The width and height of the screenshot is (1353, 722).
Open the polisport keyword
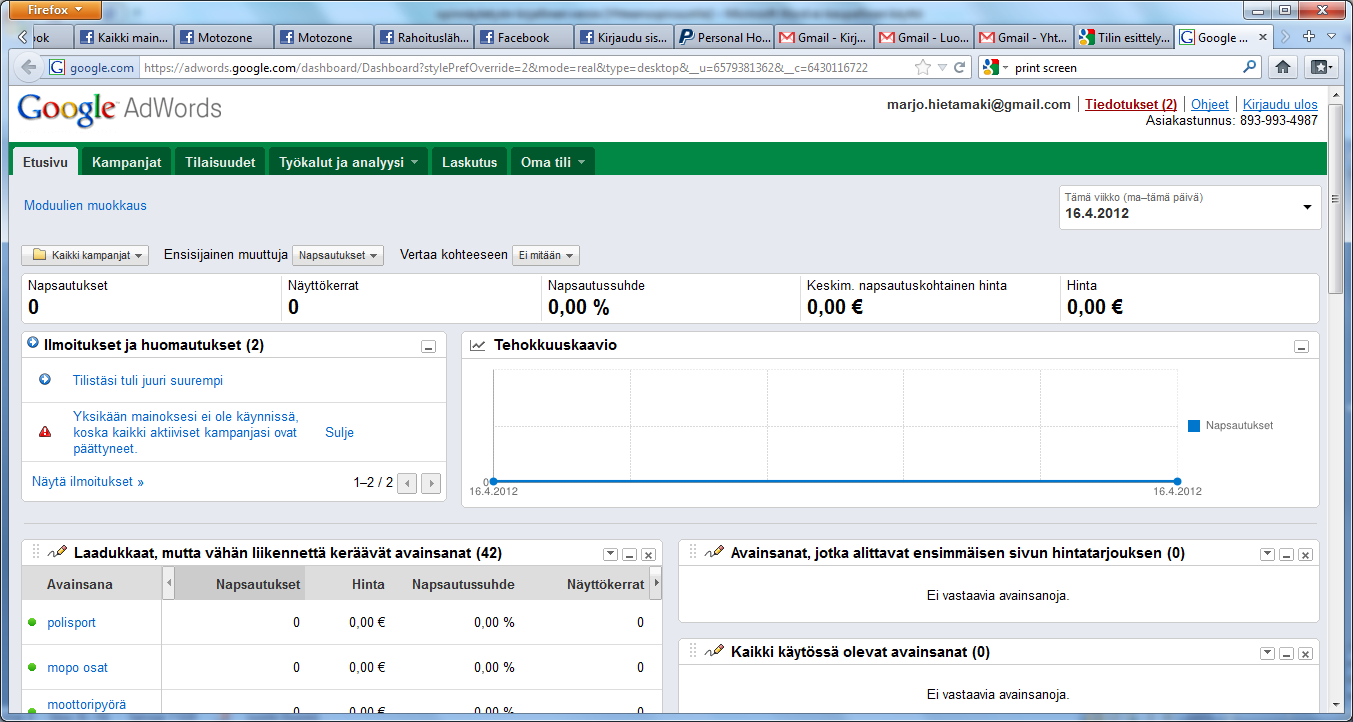coord(72,622)
